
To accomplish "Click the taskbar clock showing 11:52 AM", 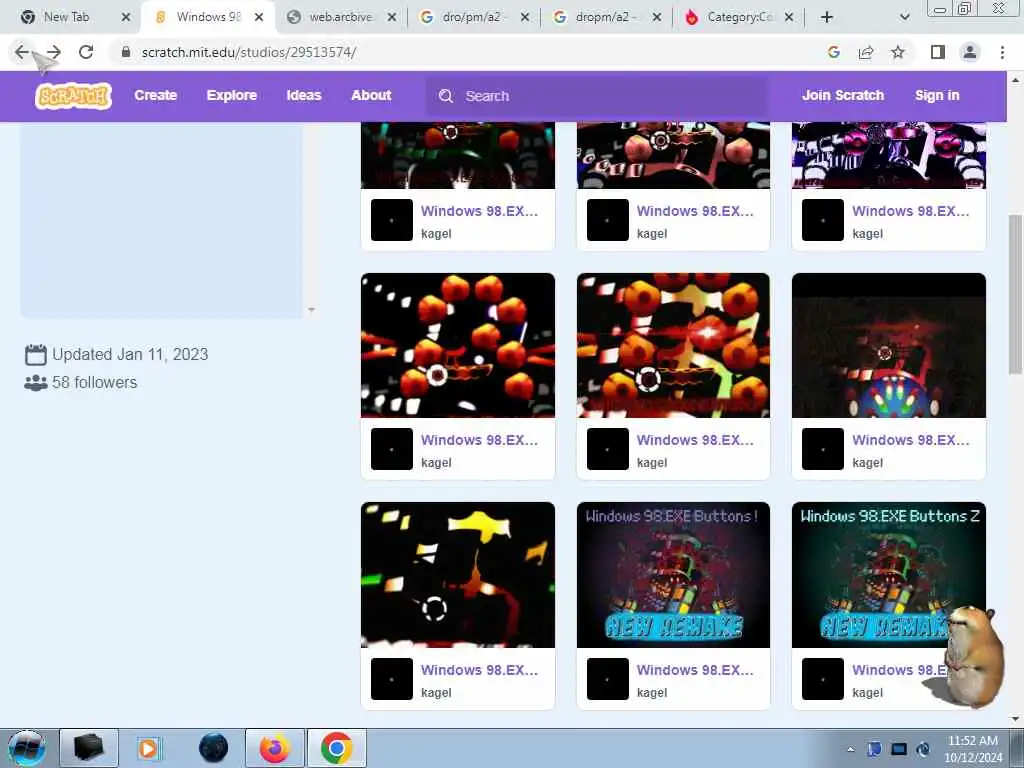I will click(x=973, y=749).
